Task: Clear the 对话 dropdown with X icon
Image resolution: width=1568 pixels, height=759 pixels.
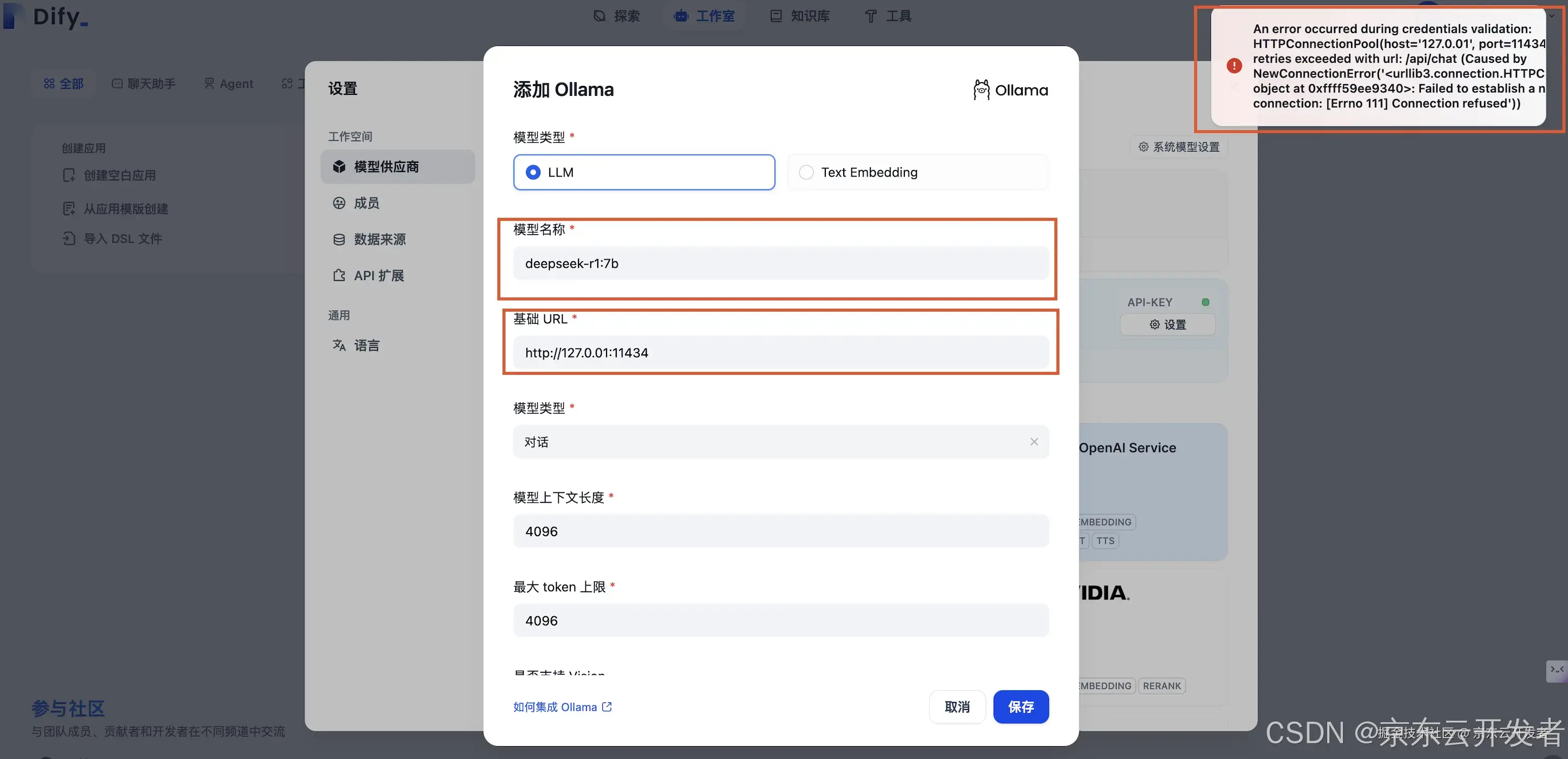Action: pos(1033,442)
